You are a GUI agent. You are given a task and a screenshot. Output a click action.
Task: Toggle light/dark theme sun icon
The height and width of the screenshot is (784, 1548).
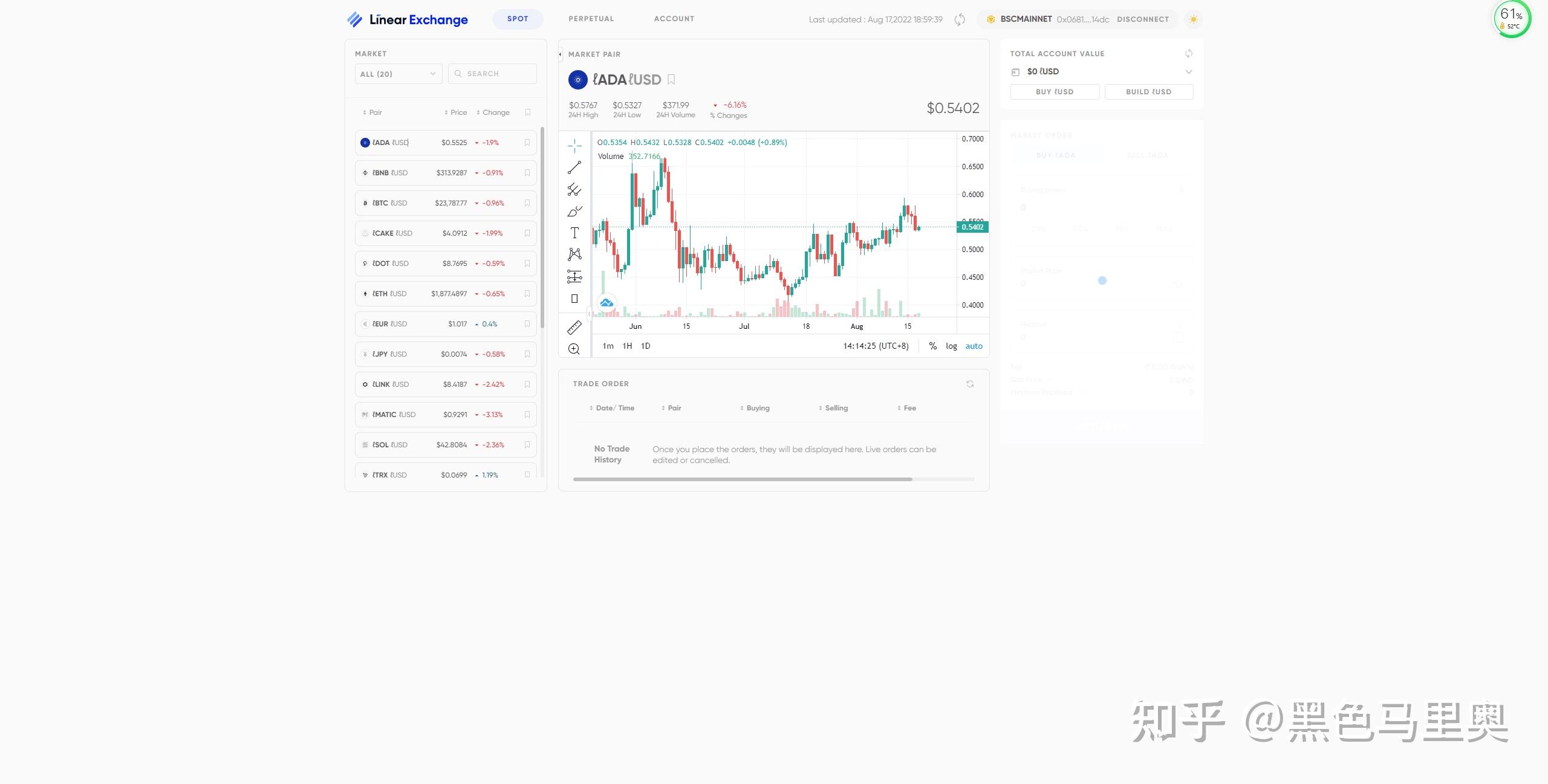point(1193,19)
